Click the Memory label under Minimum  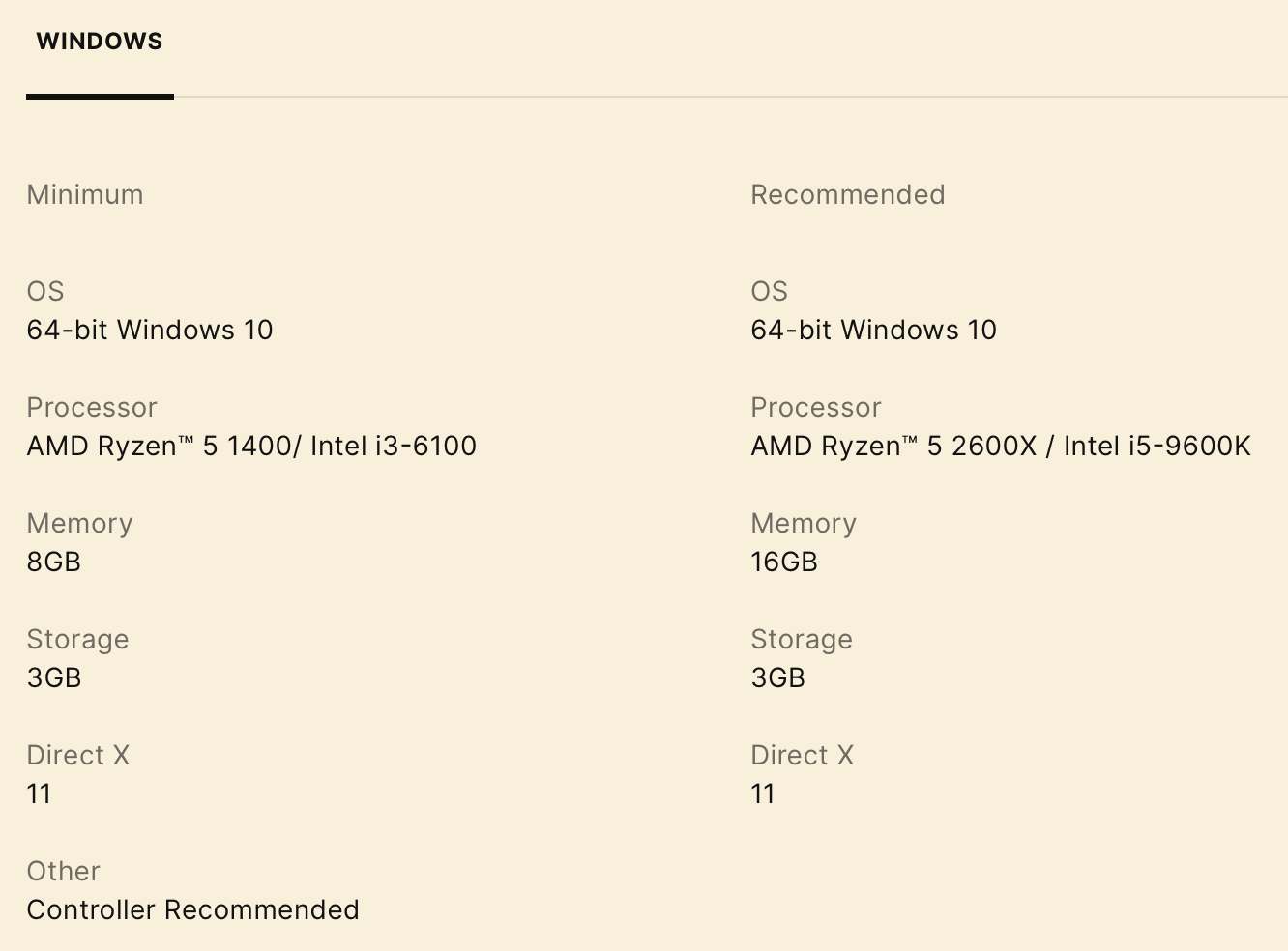click(79, 523)
